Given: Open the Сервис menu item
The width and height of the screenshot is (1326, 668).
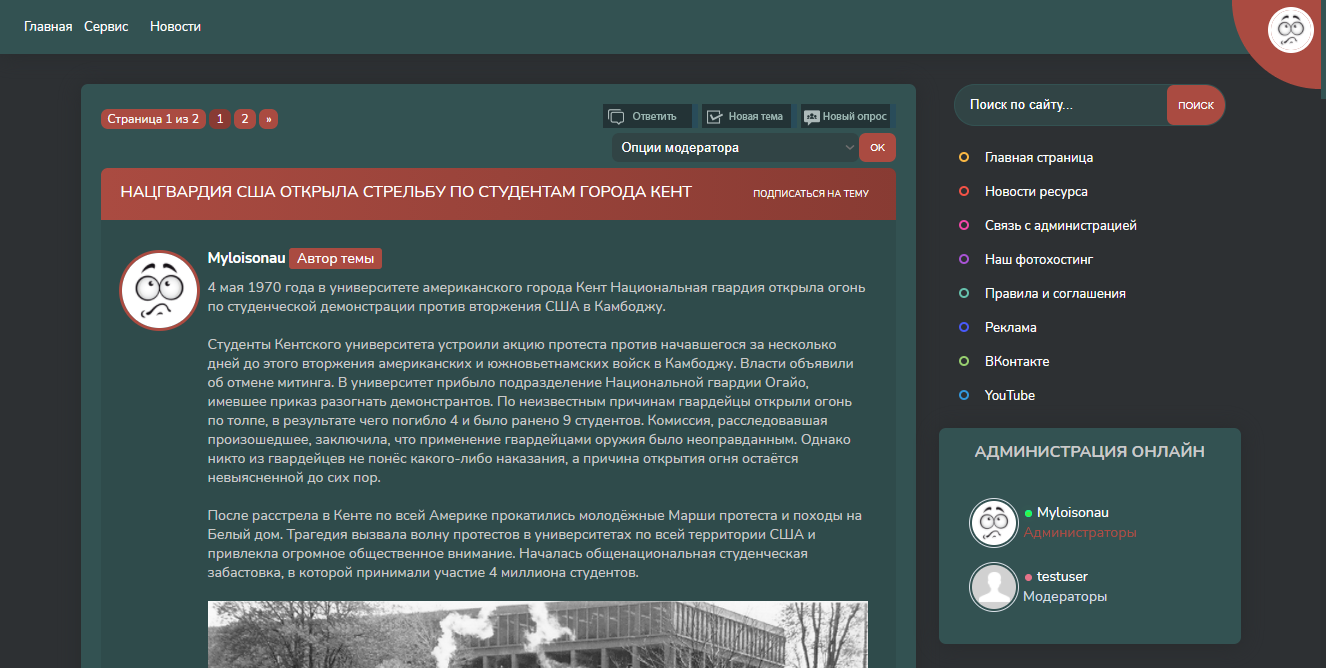Looking at the screenshot, I should pyautogui.click(x=106, y=27).
